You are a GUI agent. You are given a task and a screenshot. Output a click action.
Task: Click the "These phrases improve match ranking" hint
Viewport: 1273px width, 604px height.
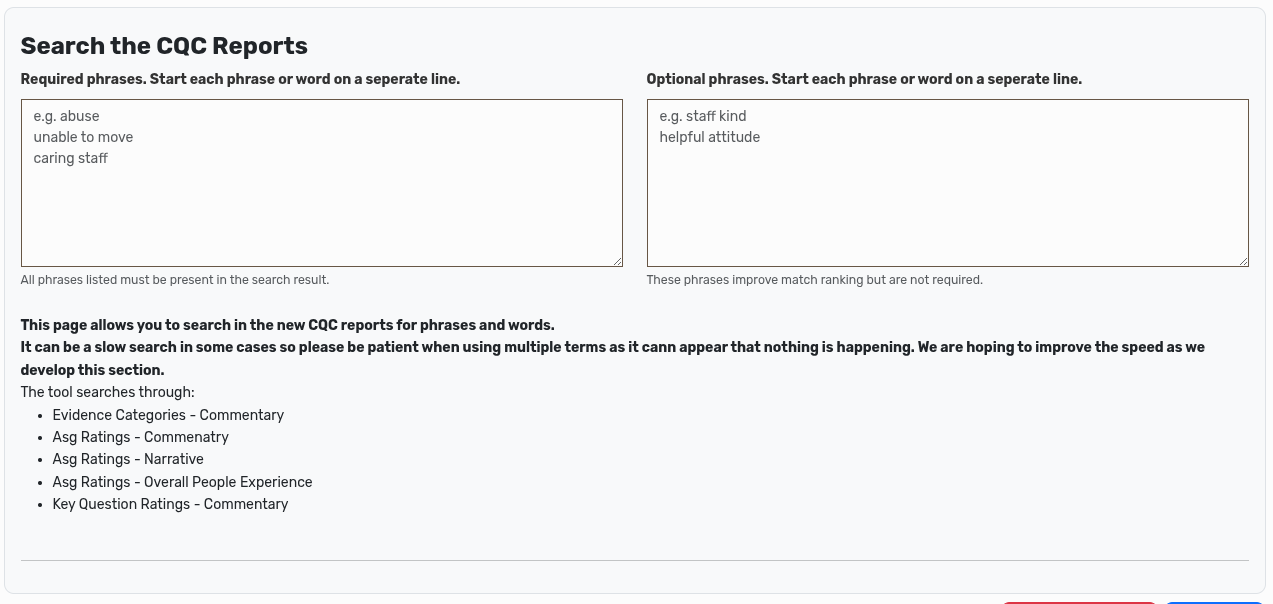point(814,280)
